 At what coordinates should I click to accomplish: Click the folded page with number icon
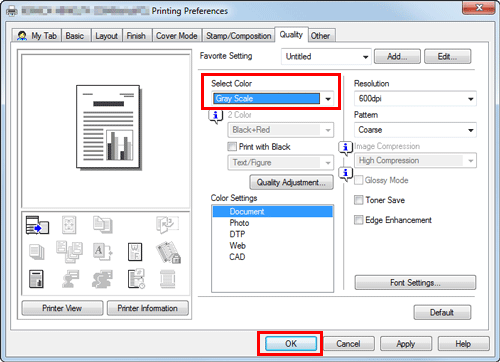pyautogui.click(x=167, y=224)
